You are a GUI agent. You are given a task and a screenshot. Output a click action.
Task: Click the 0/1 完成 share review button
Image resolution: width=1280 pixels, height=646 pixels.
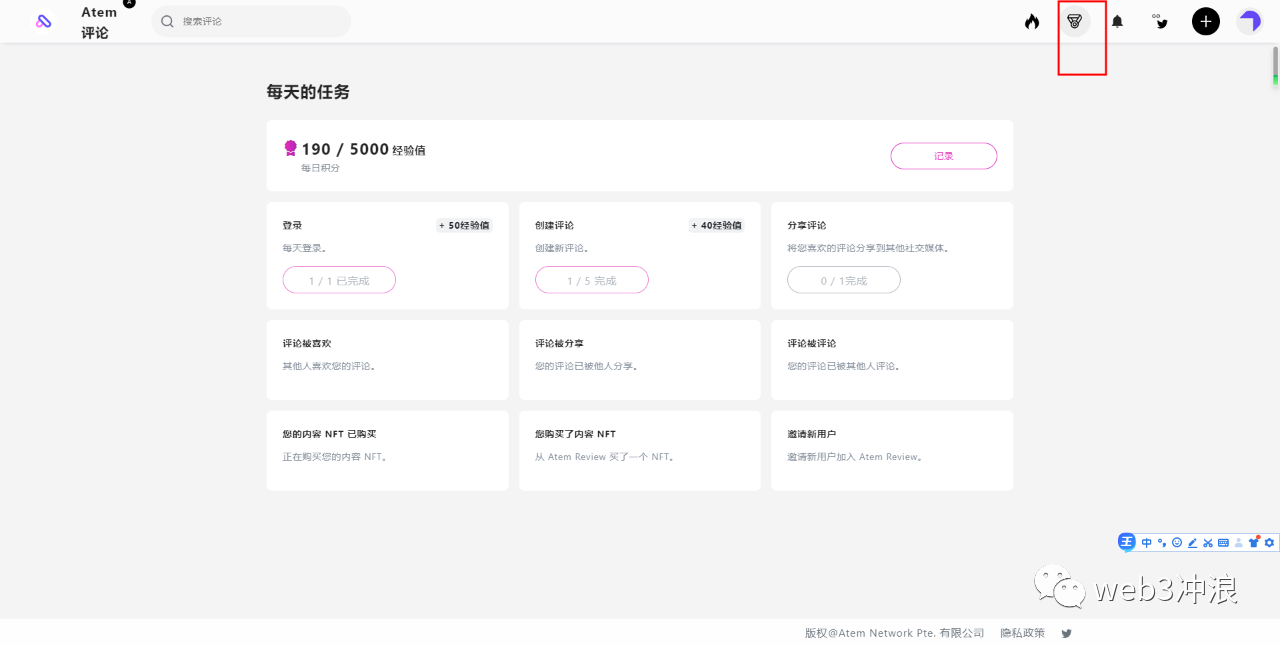coord(844,281)
